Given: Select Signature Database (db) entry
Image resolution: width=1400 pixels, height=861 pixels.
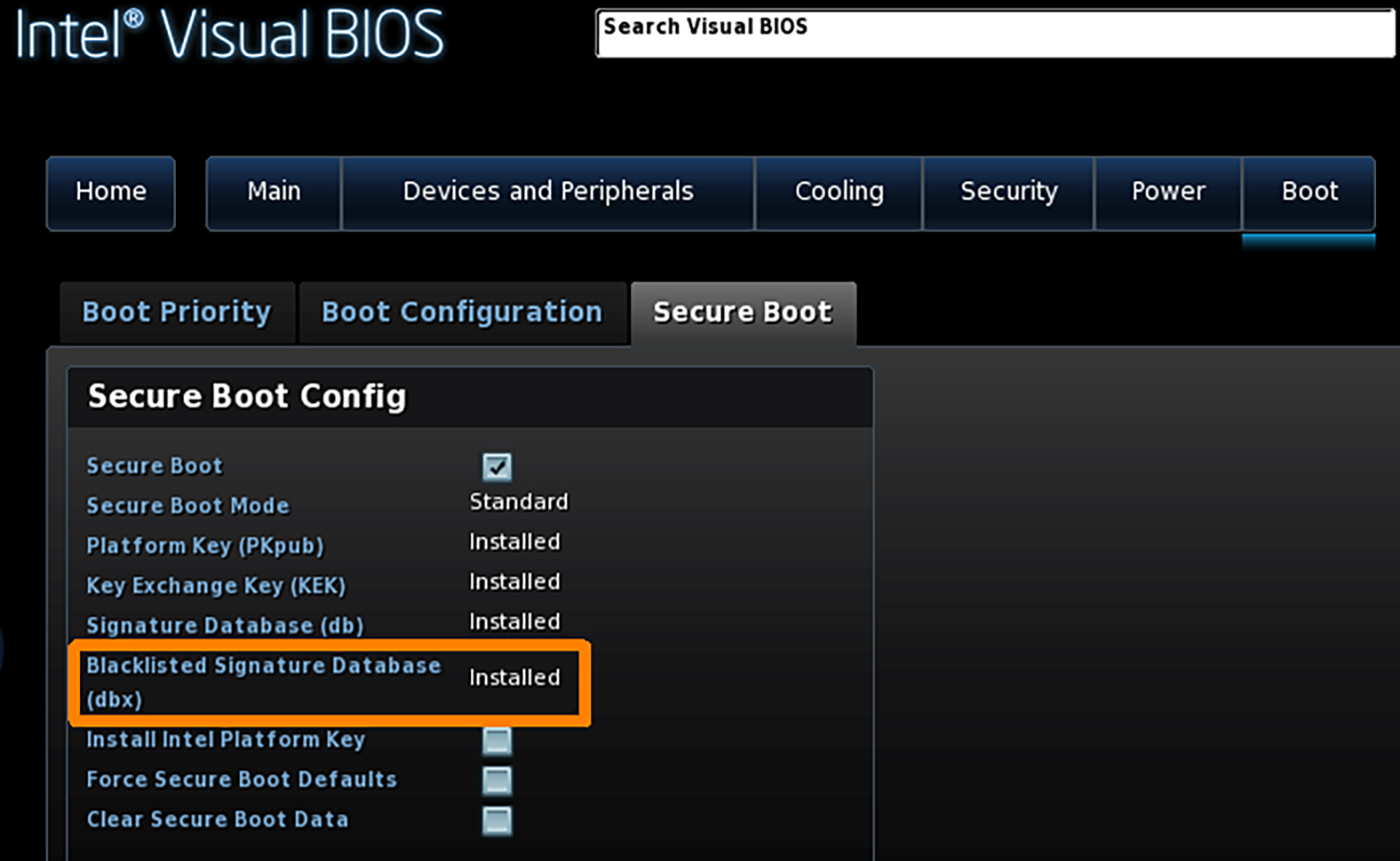Looking at the screenshot, I should [225, 626].
